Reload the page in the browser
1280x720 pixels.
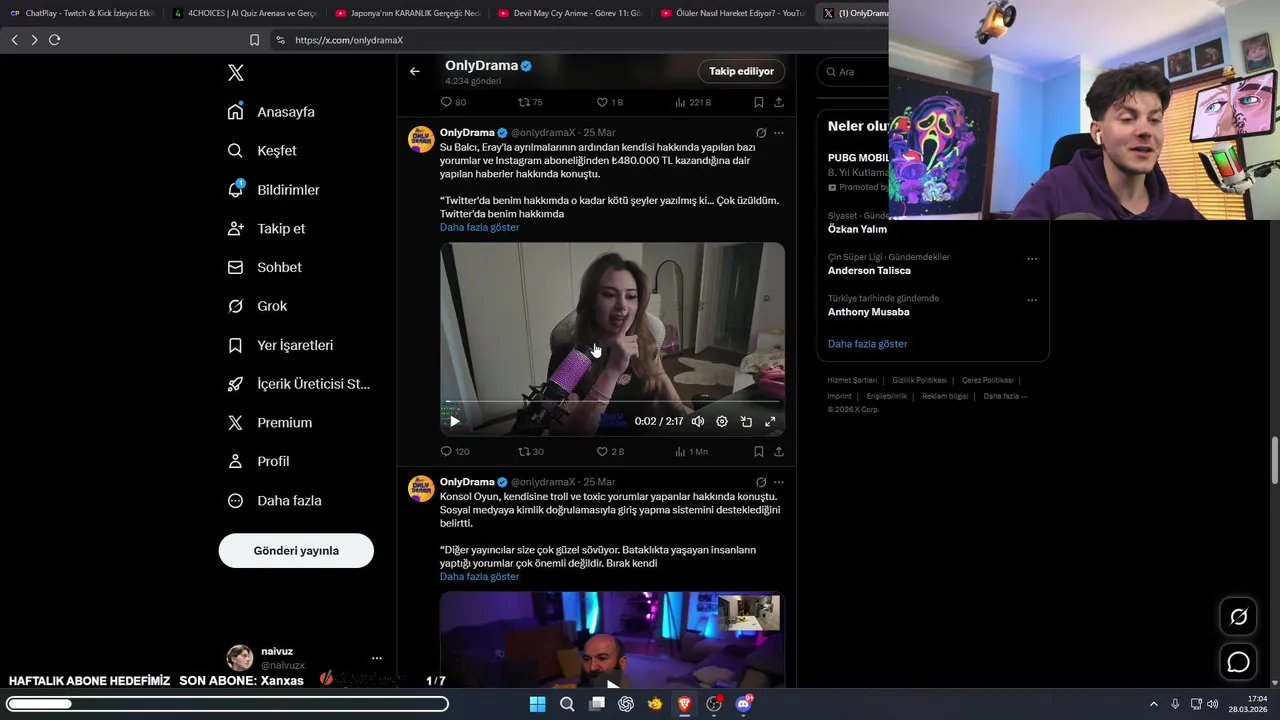click(x=54, y=40)
